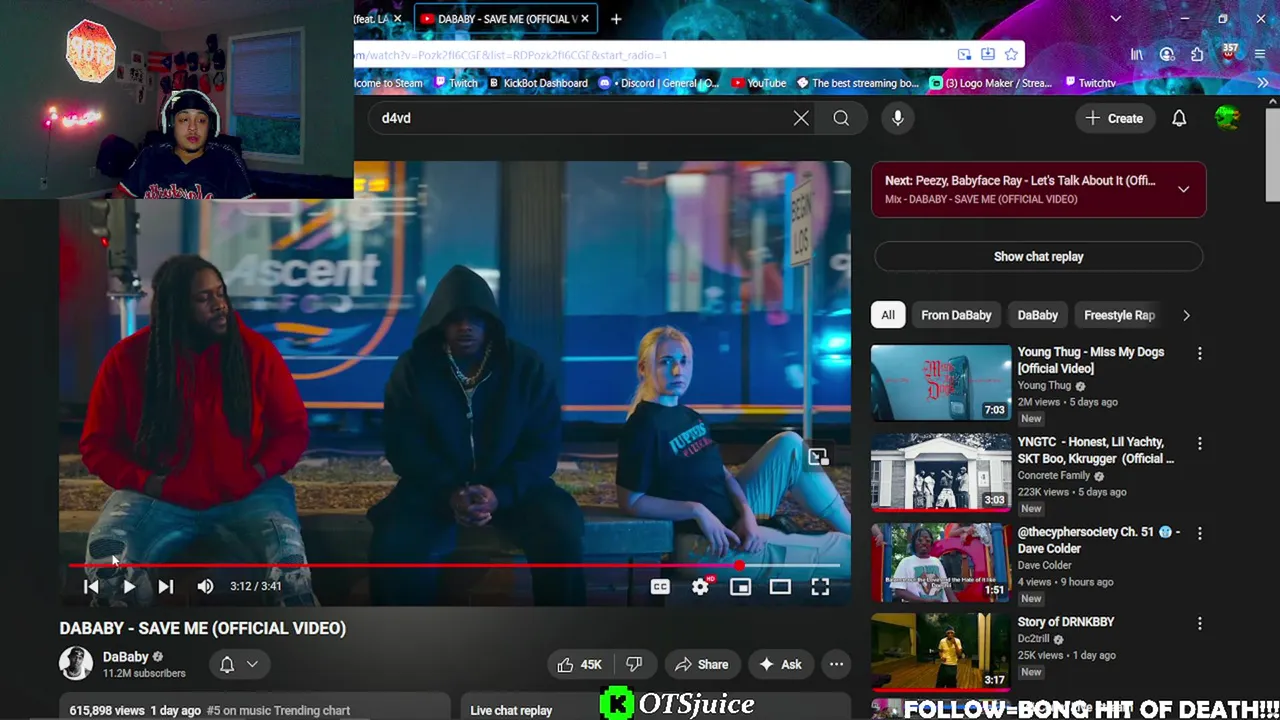
Task: Open KickBot Dashboard bookmark
Action: (537, 83)
